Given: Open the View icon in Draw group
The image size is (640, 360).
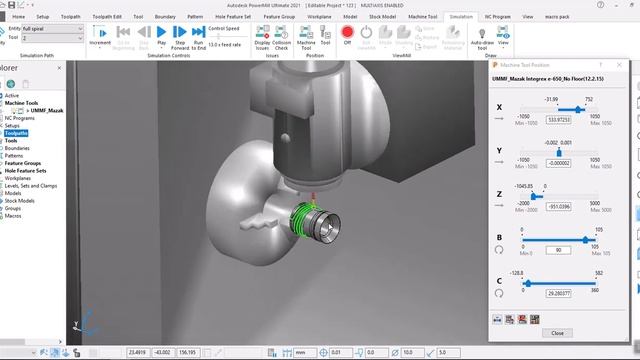Looking at the screenshot, I should pyautogui.click(x=503, y=32).
